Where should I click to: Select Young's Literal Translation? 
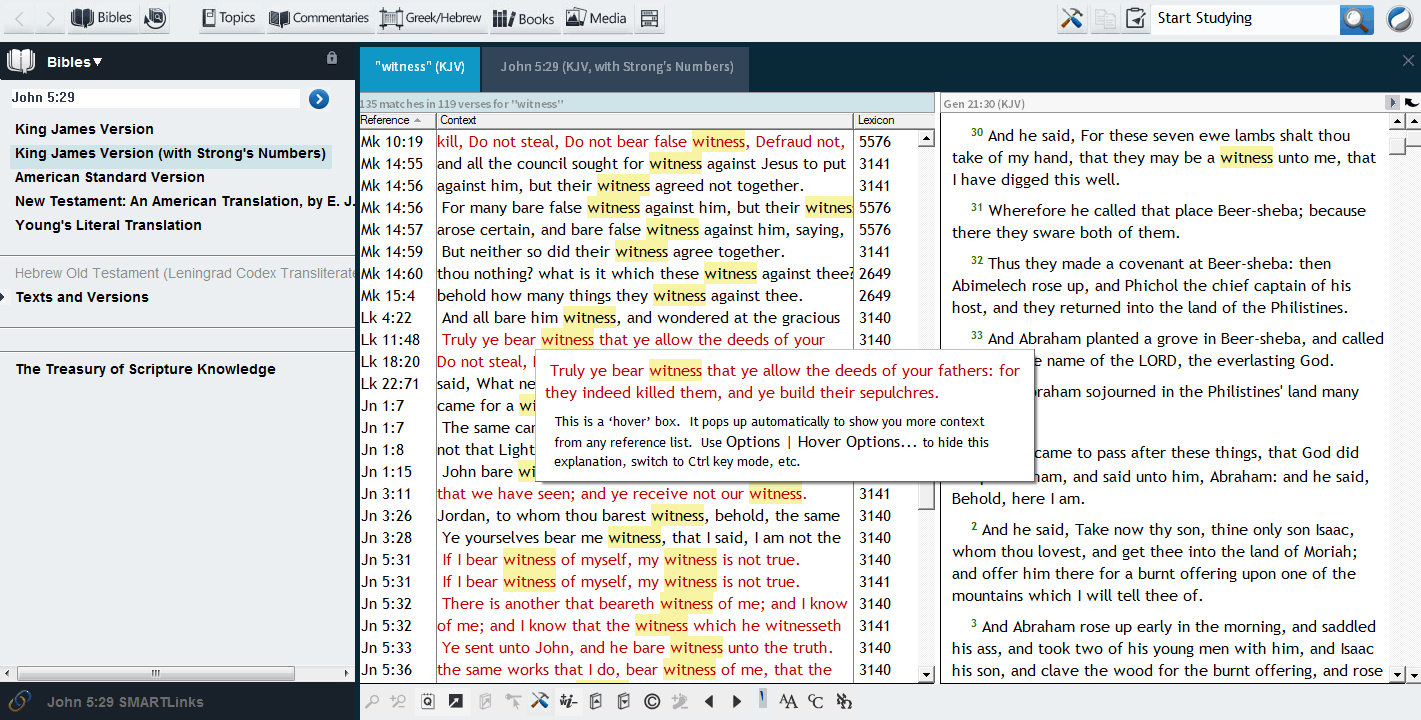(108, 225)
